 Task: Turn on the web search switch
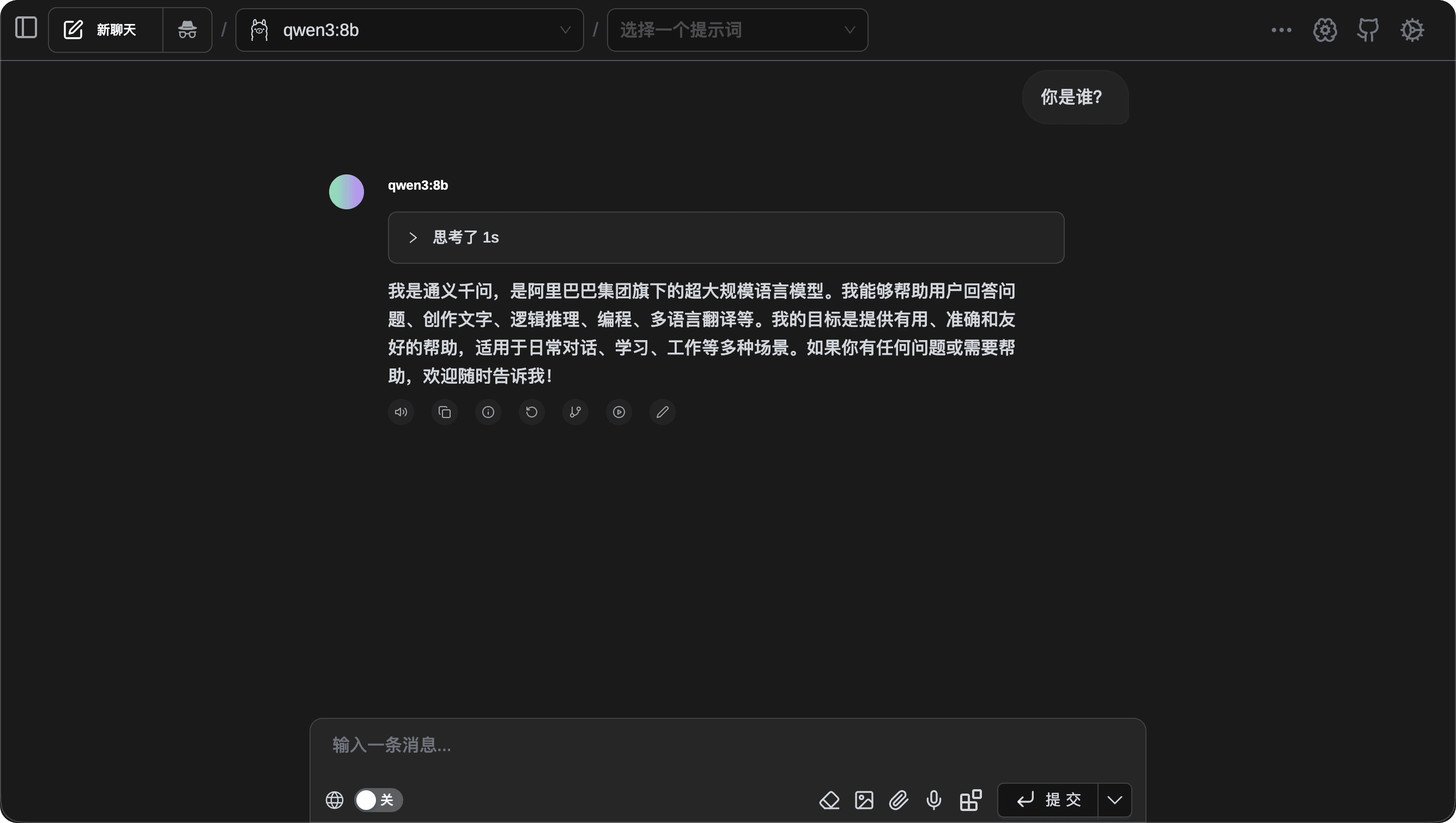378,799
